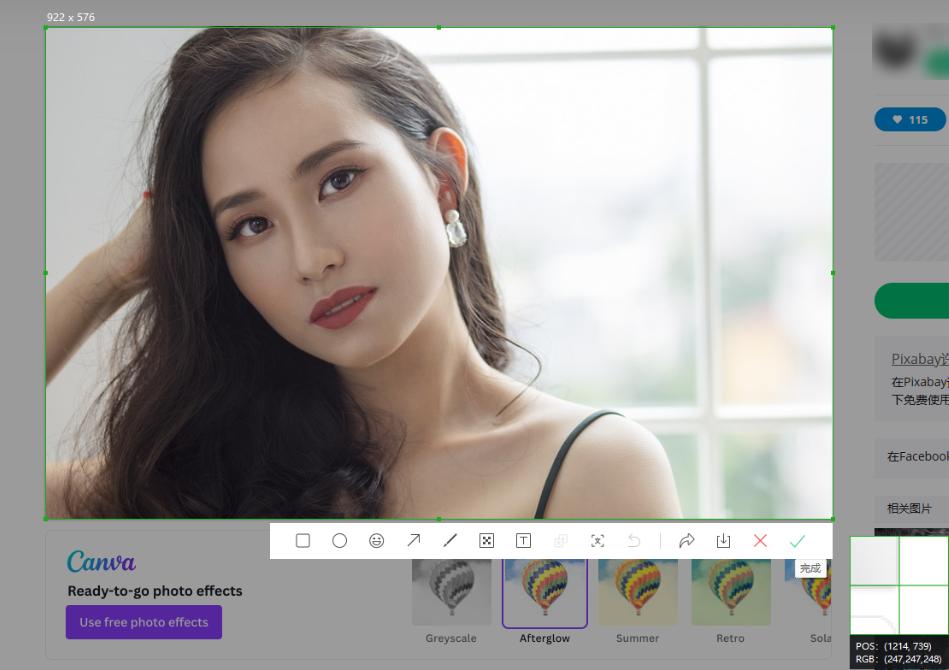Click the Ready-to-go photo effects text
Screen dimensions: 949x670
coord(155,591)
